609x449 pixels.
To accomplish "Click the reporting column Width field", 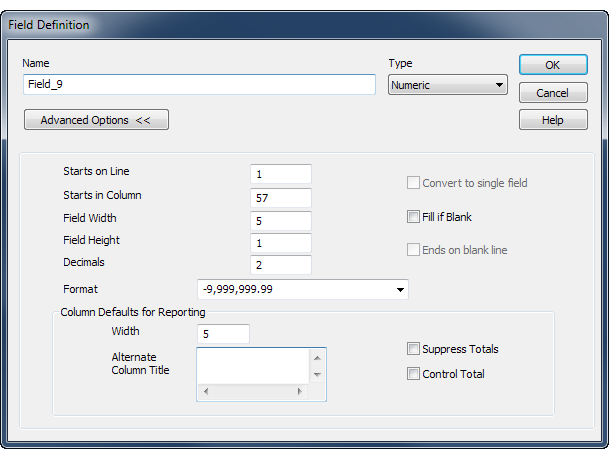I will [x=225, y=334].
